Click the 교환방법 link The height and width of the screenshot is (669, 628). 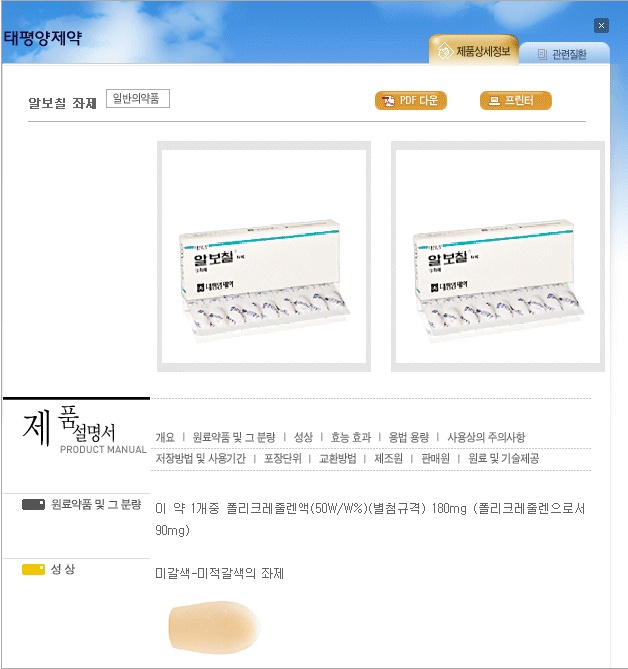click(337, 458)
